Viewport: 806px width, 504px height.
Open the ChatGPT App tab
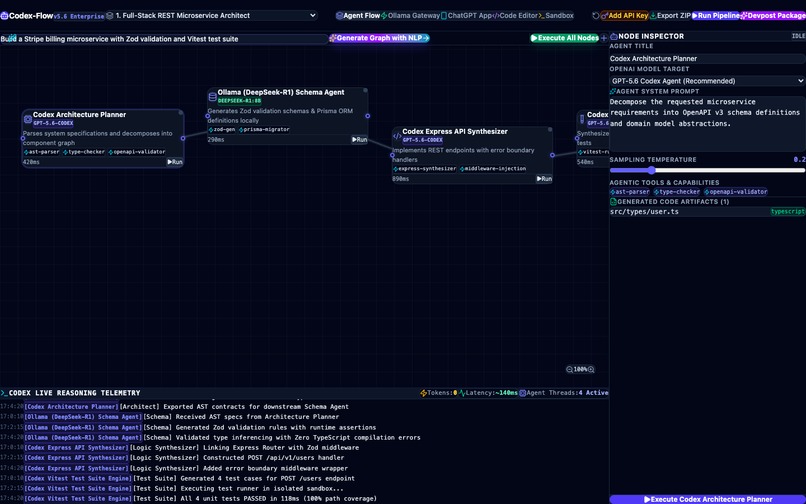[466, 16]
